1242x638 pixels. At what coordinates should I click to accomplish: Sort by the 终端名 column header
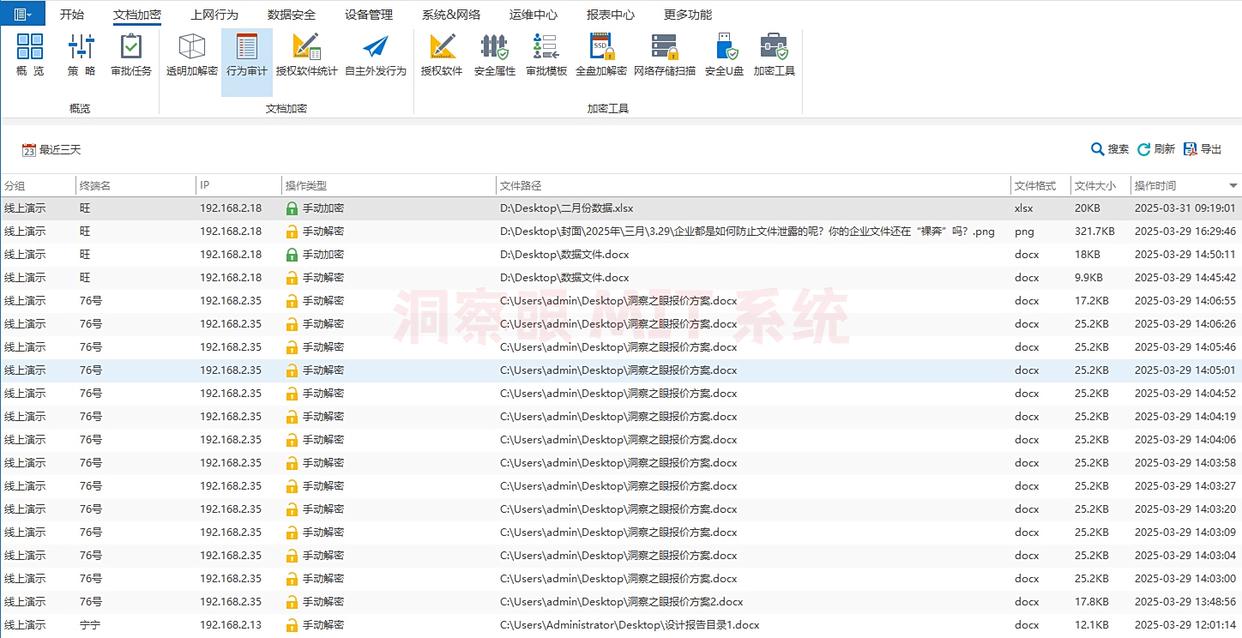[x=136, y=186]
